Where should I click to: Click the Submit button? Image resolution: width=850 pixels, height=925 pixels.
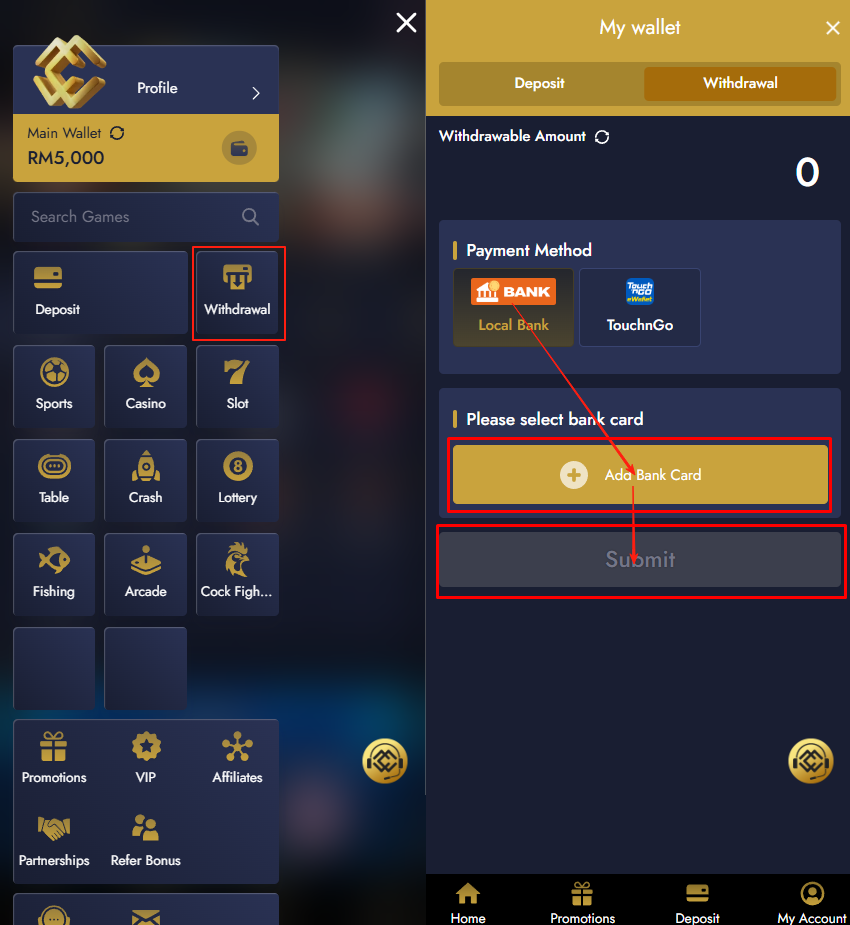click(x=640, y=559)
